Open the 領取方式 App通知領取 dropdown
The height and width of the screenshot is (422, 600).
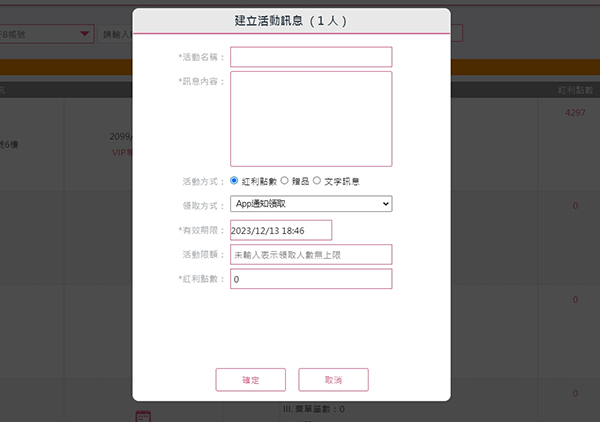311,204
